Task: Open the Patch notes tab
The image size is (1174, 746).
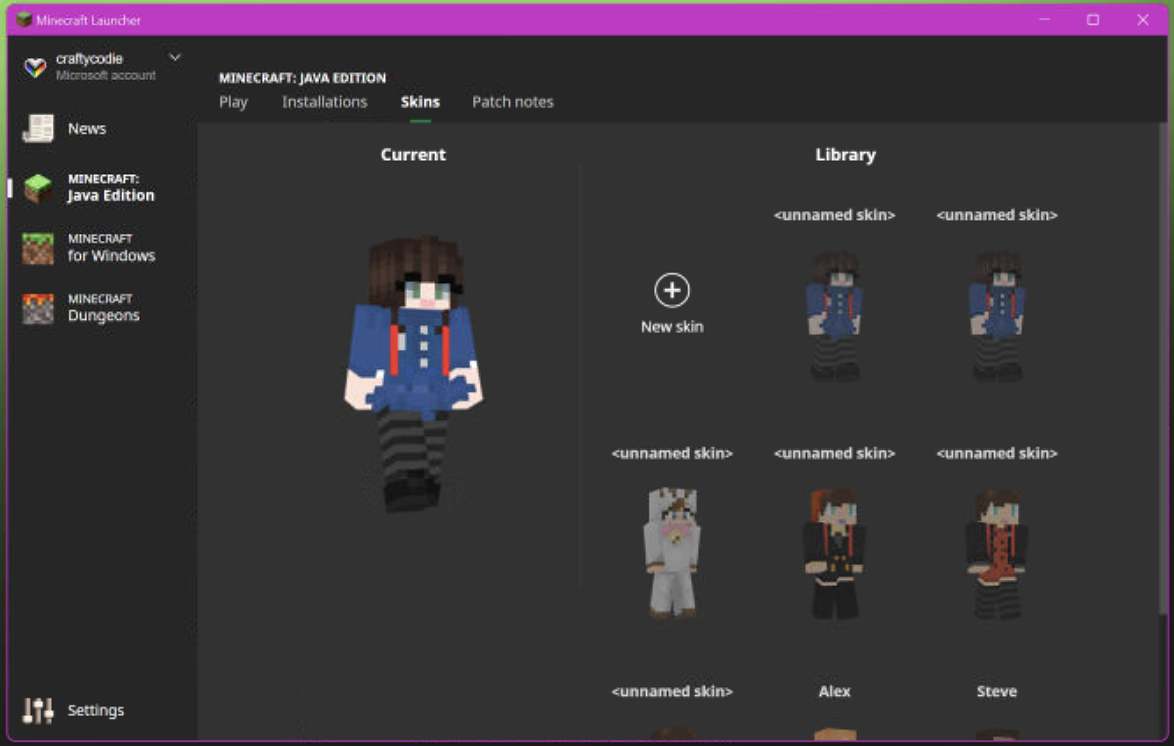Action: point(512,102)
